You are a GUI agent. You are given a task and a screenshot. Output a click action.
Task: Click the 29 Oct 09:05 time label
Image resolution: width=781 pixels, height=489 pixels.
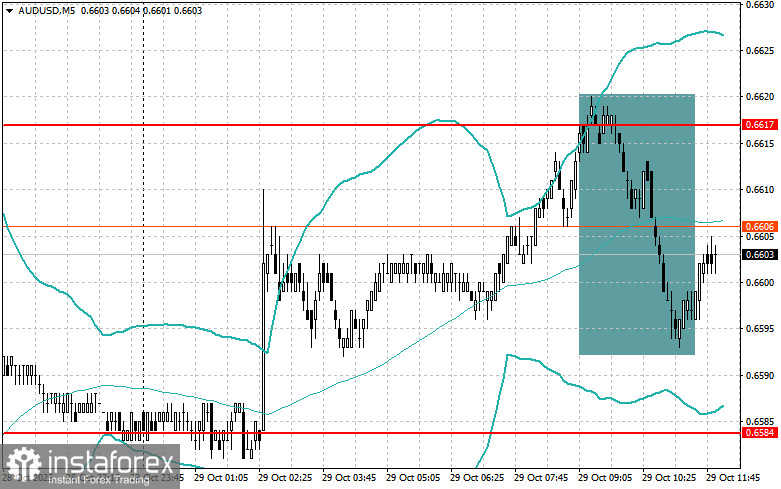tap(605, 478)
